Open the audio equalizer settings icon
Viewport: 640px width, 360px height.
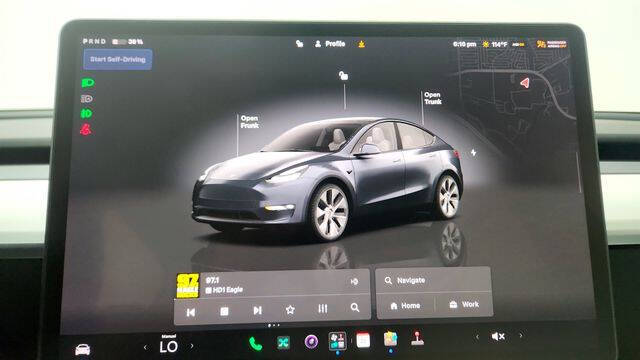(x=323, y=309)
